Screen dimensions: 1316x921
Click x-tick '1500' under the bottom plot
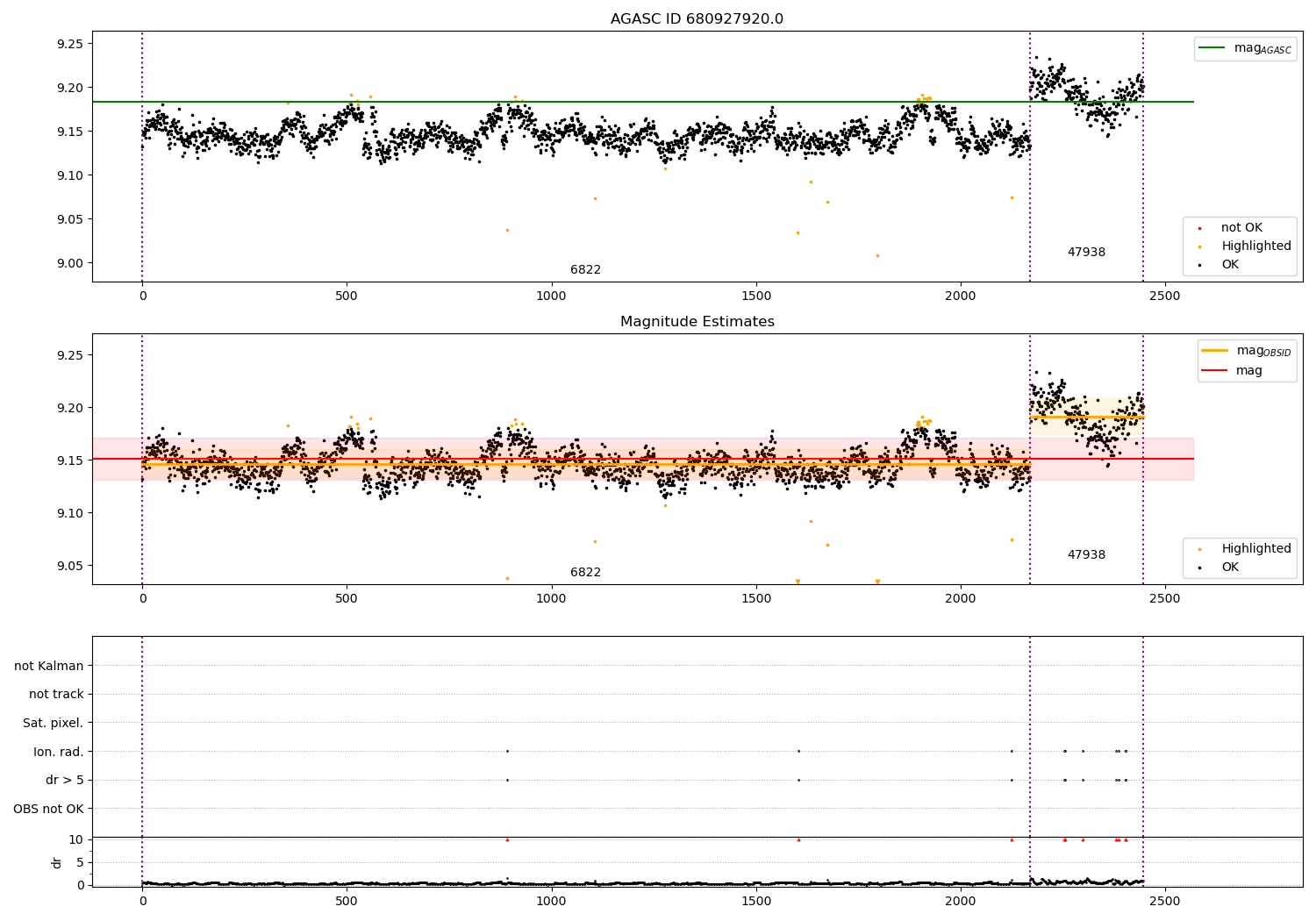click(756, 901)
